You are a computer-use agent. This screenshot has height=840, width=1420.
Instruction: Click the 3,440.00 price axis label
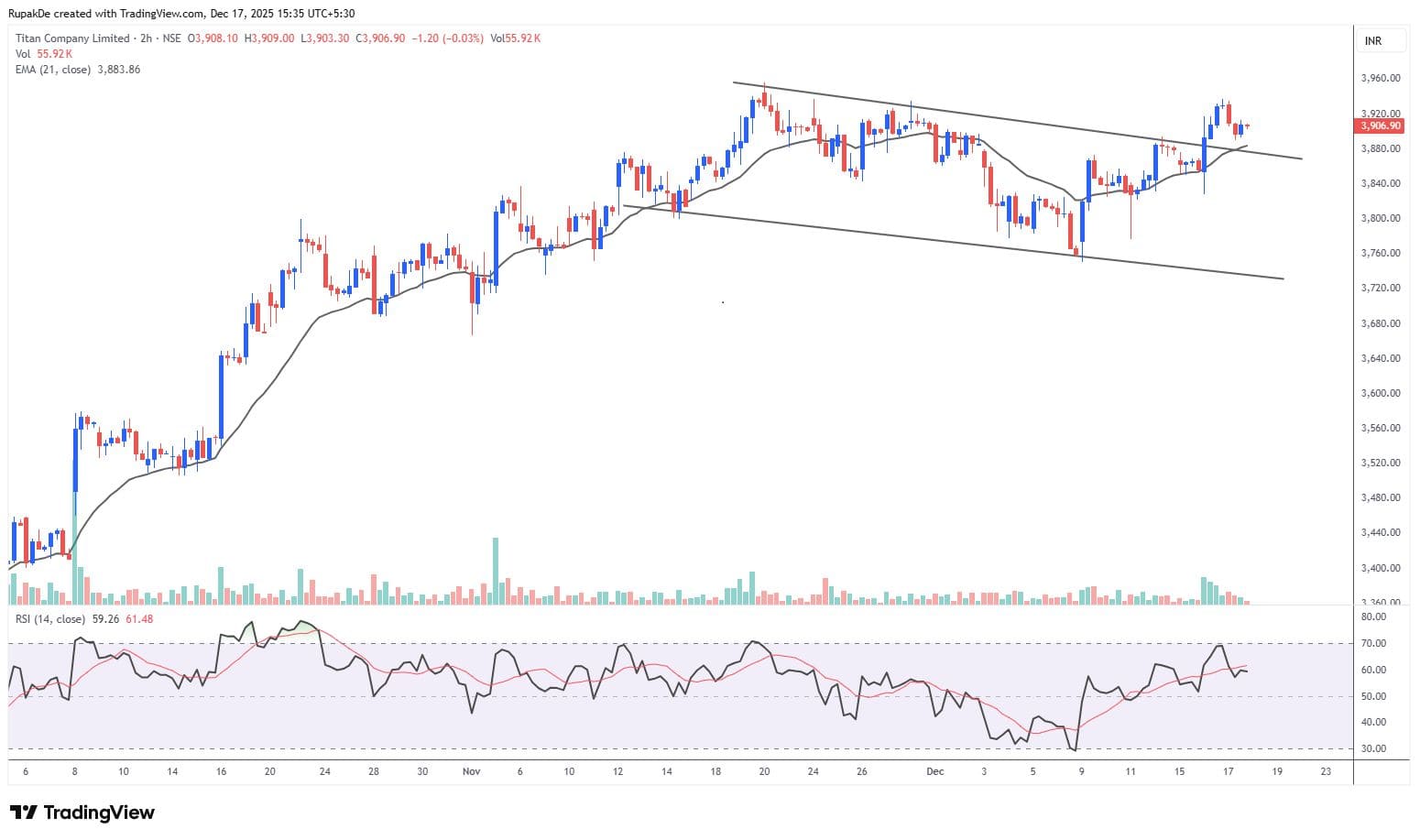[x=1380, y=532]
